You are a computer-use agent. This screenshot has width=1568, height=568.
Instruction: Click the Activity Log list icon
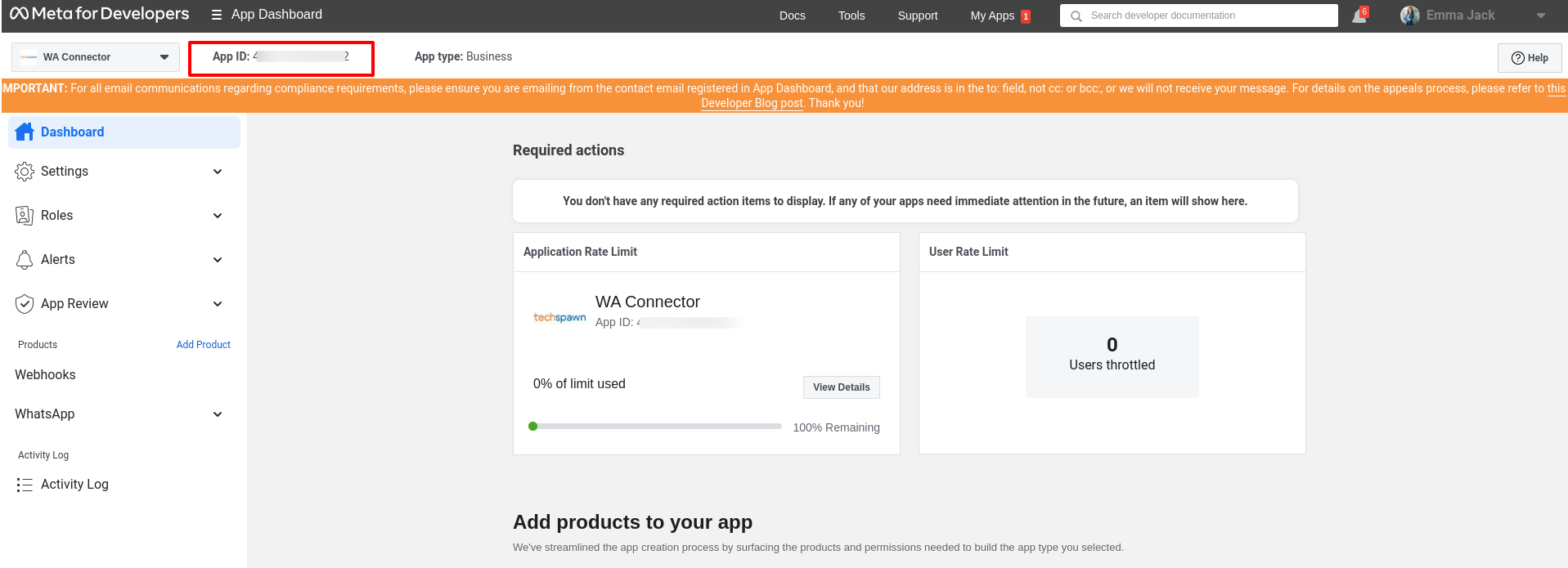(25, 485)
